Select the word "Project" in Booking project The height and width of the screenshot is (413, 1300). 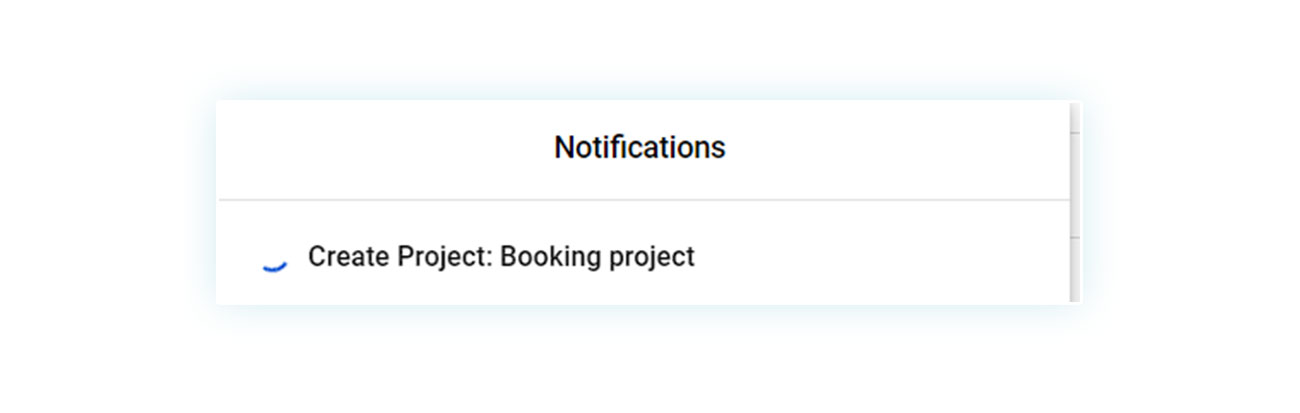pyautogui.click(x=648, y=259)
